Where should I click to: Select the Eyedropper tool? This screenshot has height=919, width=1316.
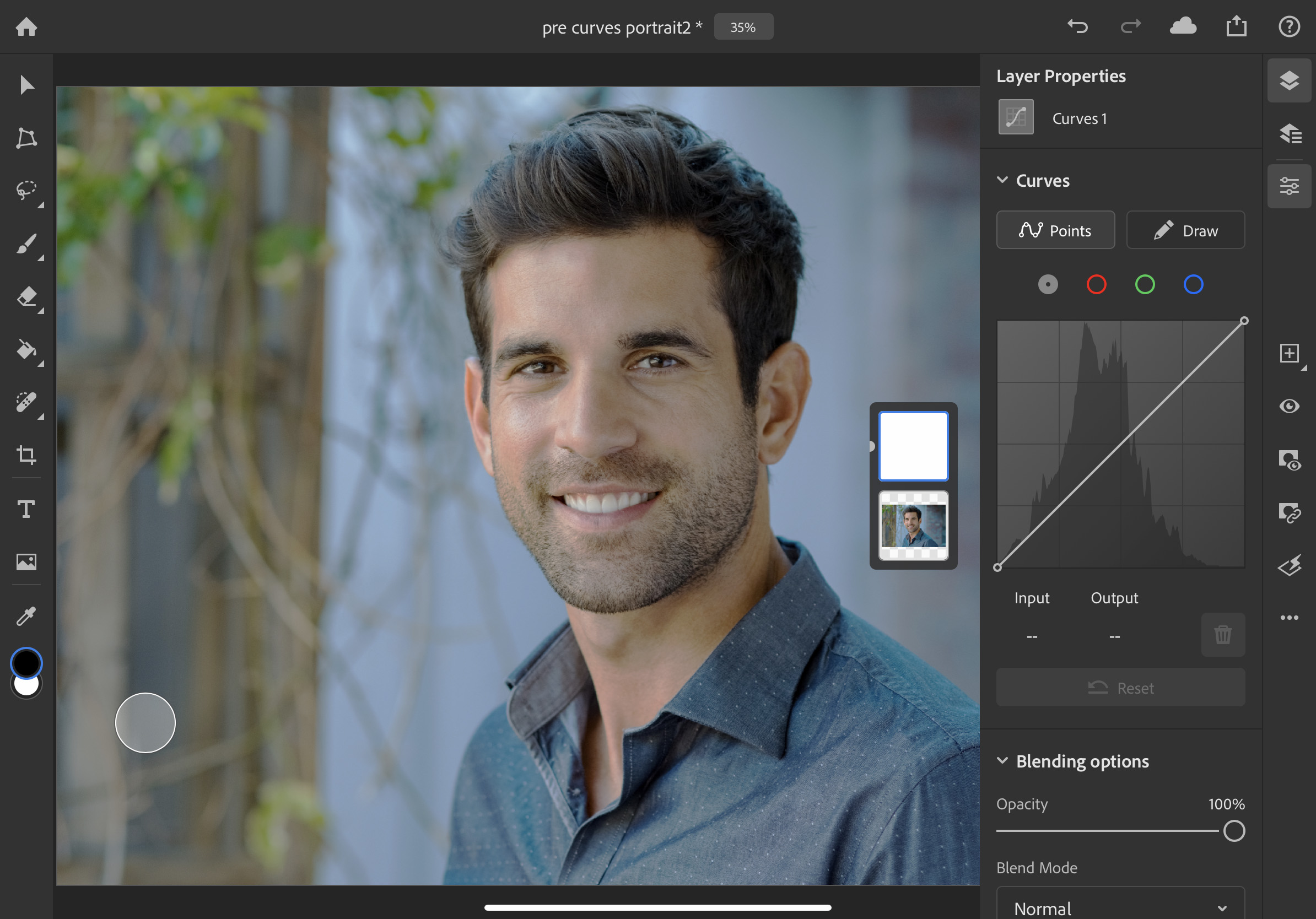pyautogui.click(x=26, y=614)
